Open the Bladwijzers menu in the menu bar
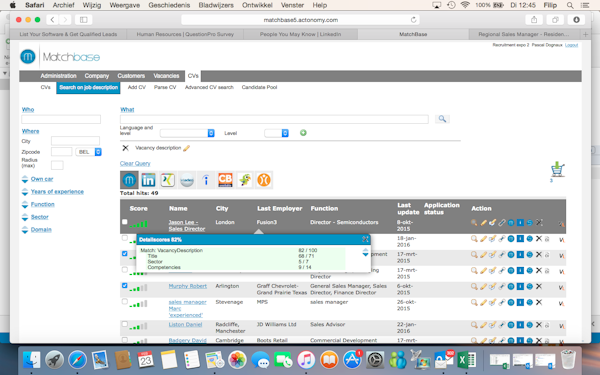The height and width of the screenshot is (375, 600). pyautogui.click(x=216, y=5)
